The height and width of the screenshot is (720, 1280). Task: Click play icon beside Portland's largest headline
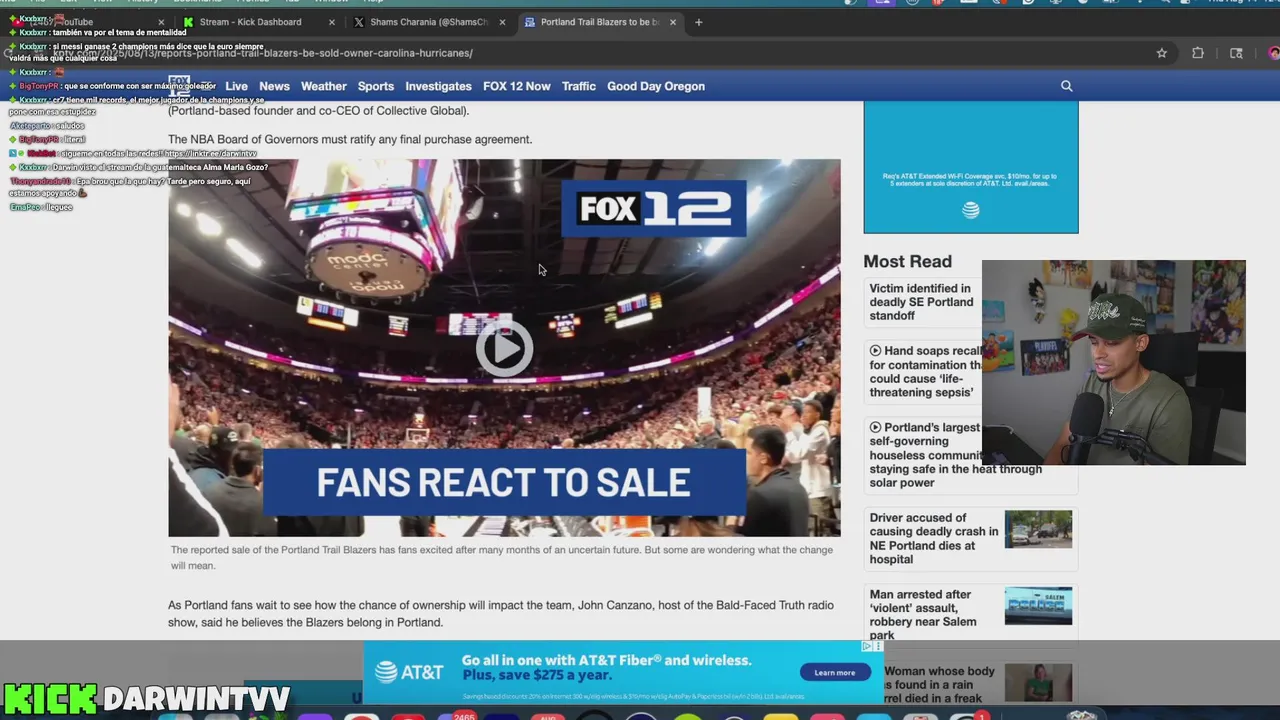(x=876, y=427)
